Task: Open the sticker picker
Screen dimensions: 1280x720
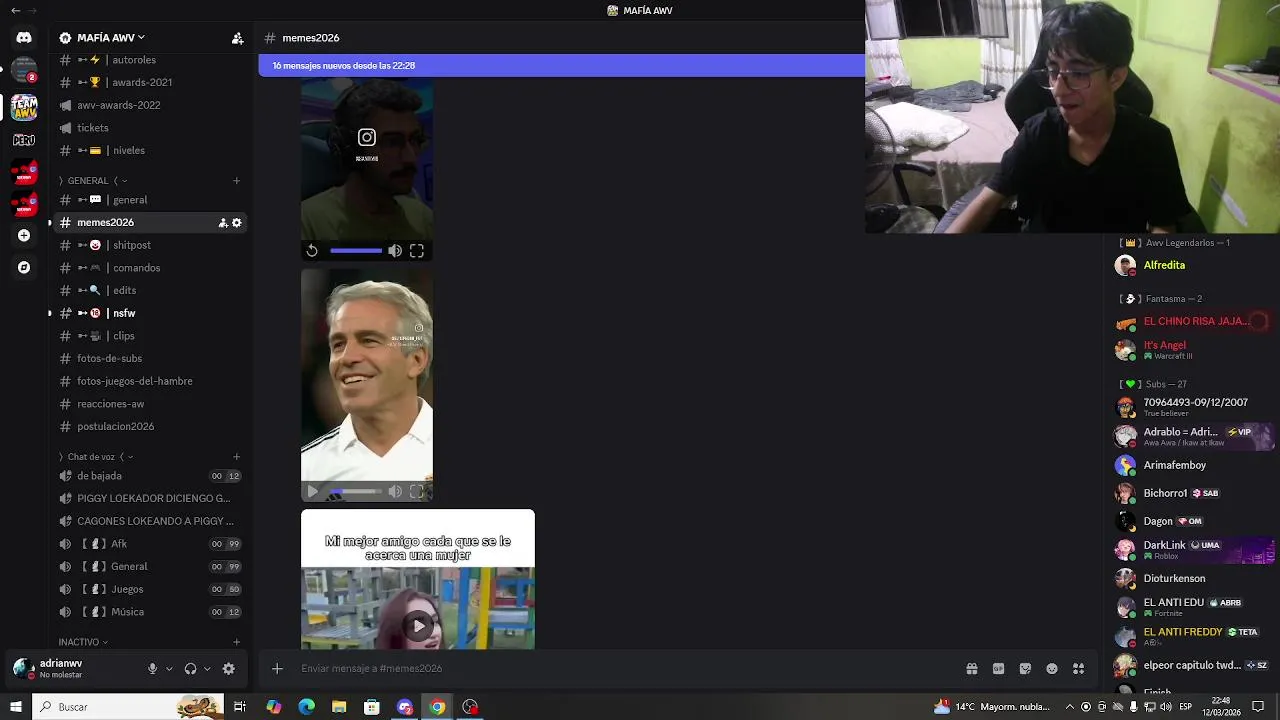Action: pos(1025,669)
